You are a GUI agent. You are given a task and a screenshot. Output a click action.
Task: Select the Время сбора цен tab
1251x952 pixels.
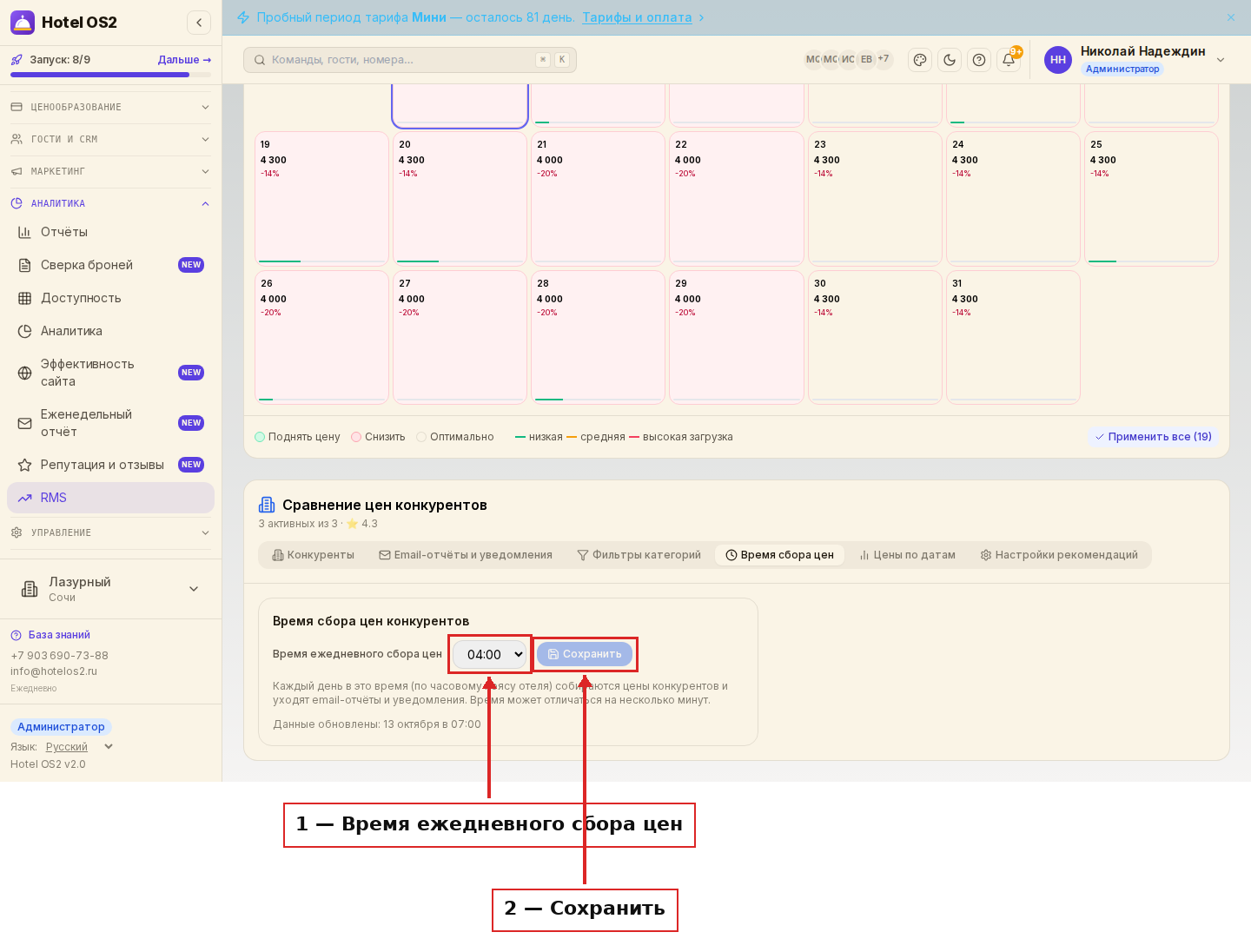click(779, 555)
